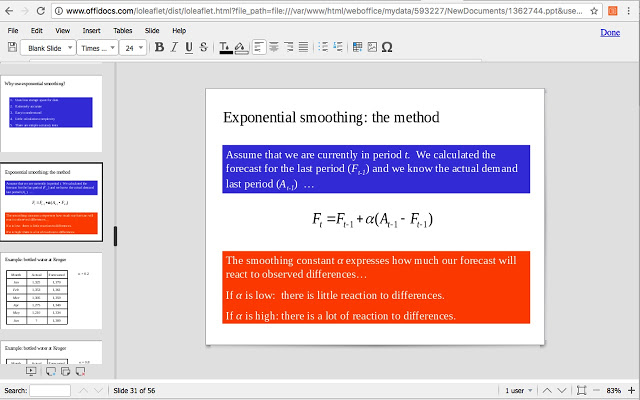Click the Done link
Image resolution: width=640 pixels, height=400 pixels.
click(609, 33)
